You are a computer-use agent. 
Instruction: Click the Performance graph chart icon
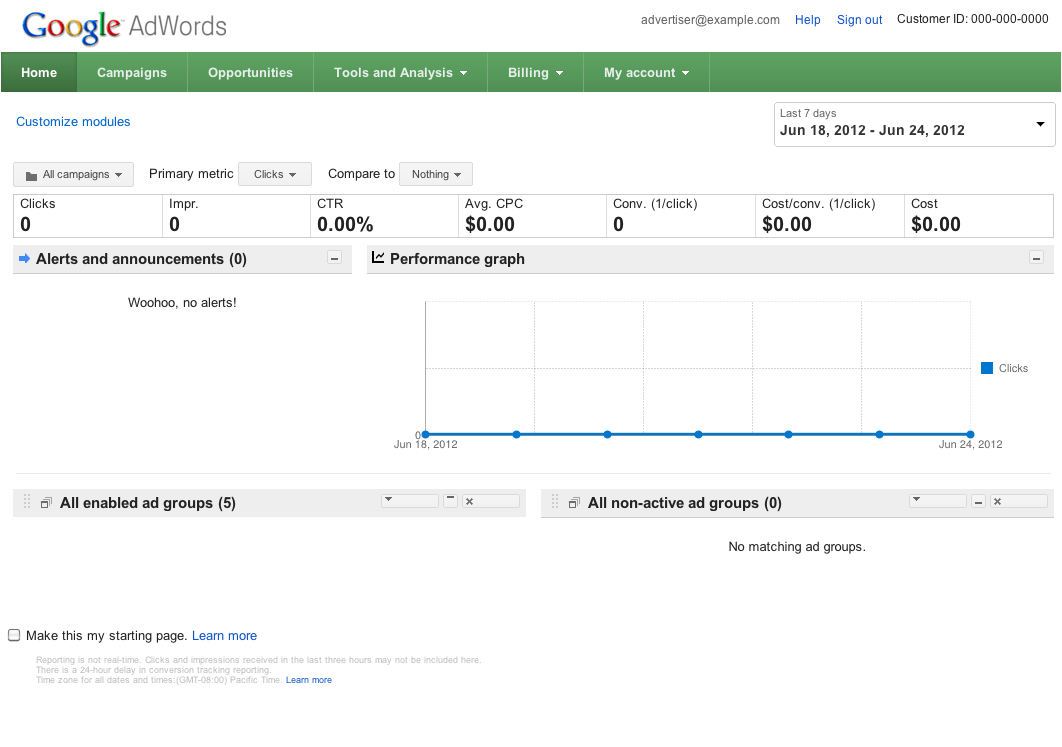click(378, 258)
